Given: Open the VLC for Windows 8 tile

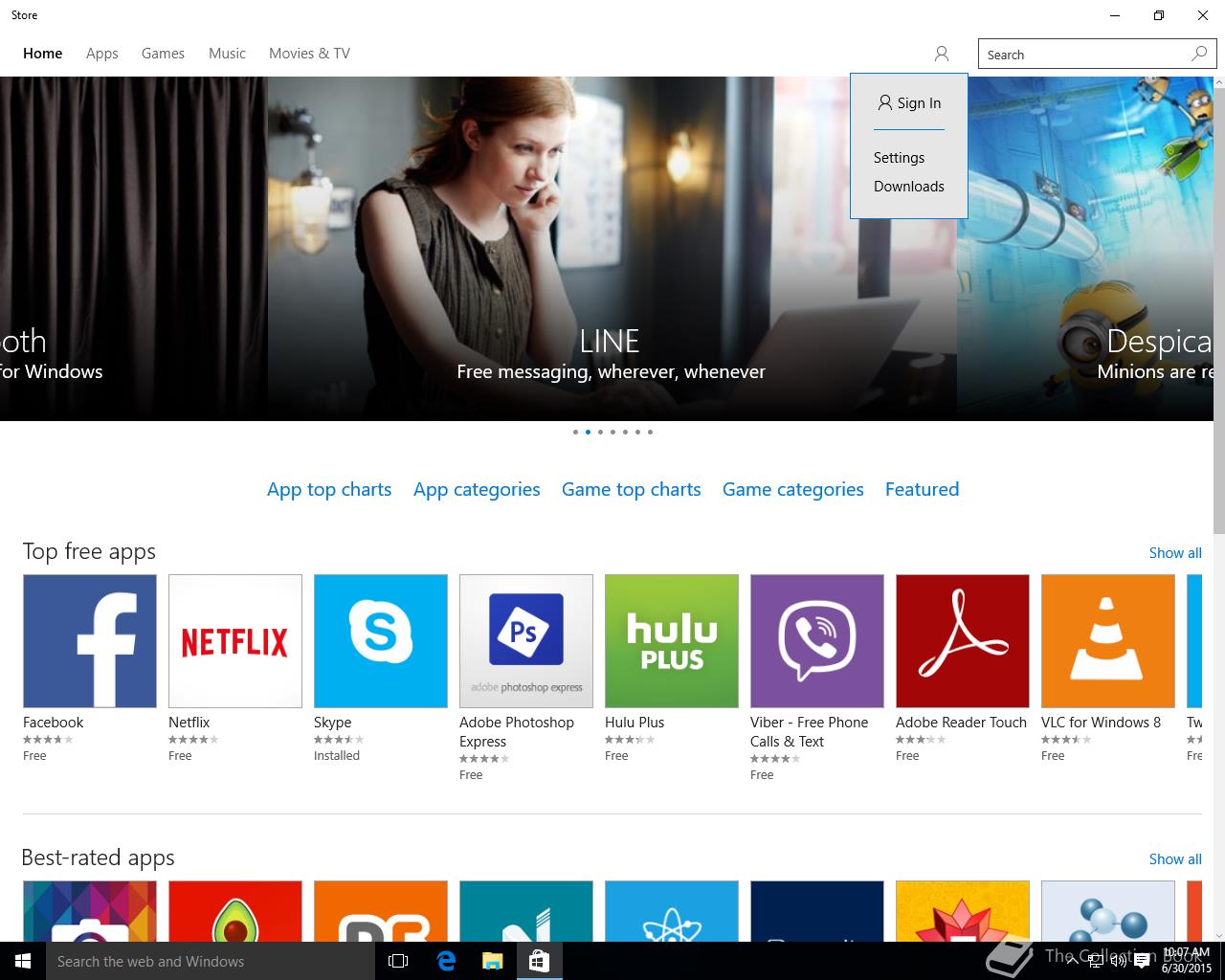Looking at the screenshot, I should 1108,641.
